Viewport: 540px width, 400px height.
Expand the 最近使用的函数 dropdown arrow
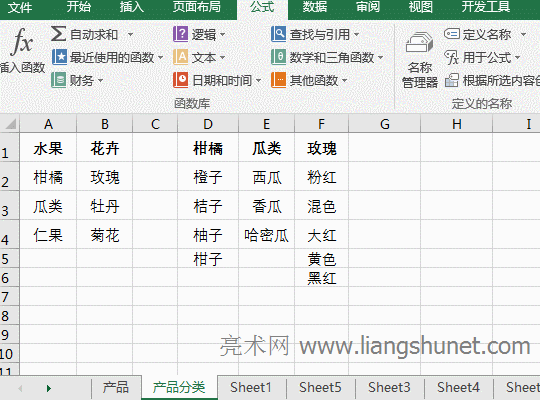(x=160, y=58)
